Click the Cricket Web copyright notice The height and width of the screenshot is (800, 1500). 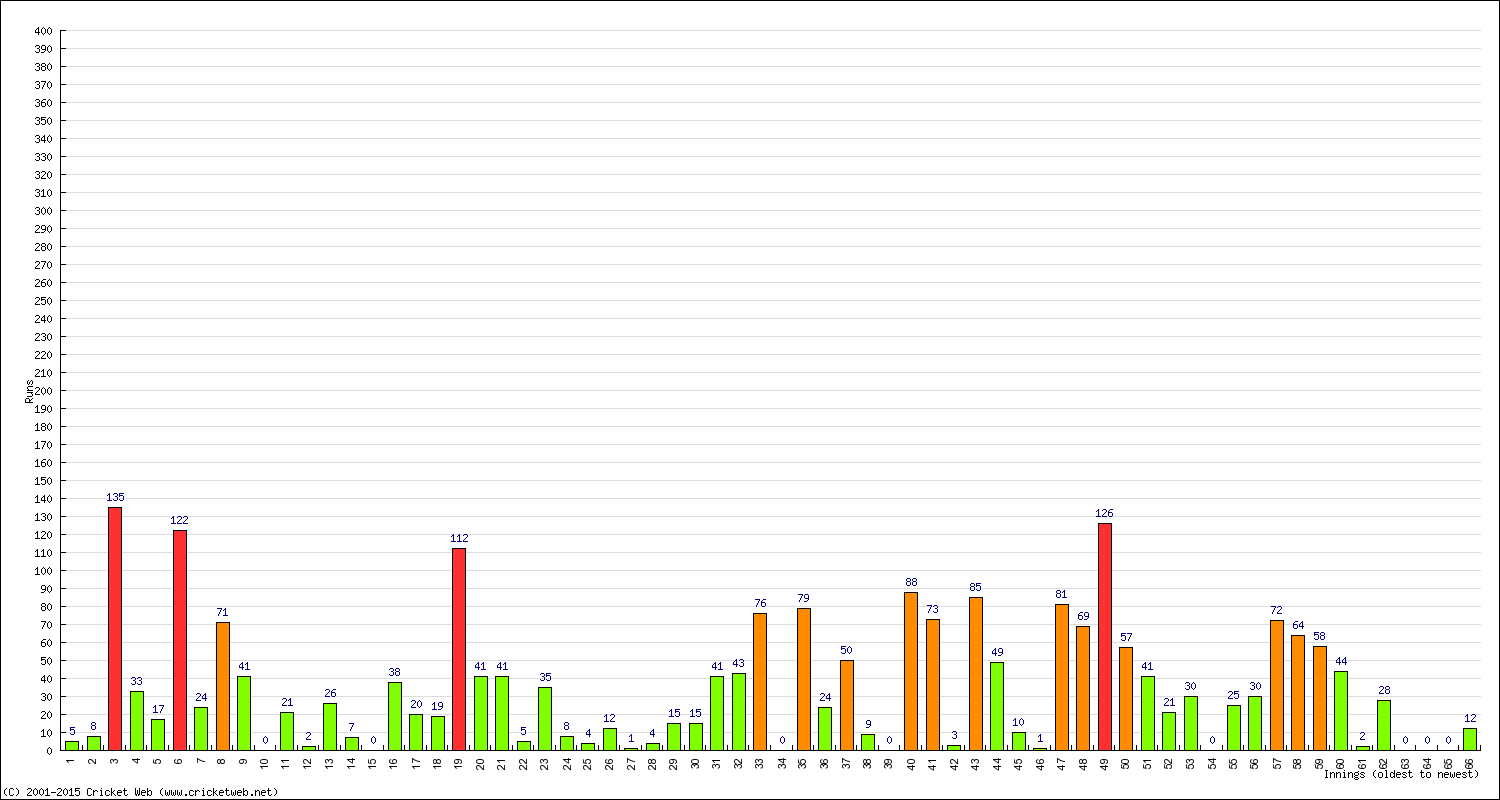point(139,792)
